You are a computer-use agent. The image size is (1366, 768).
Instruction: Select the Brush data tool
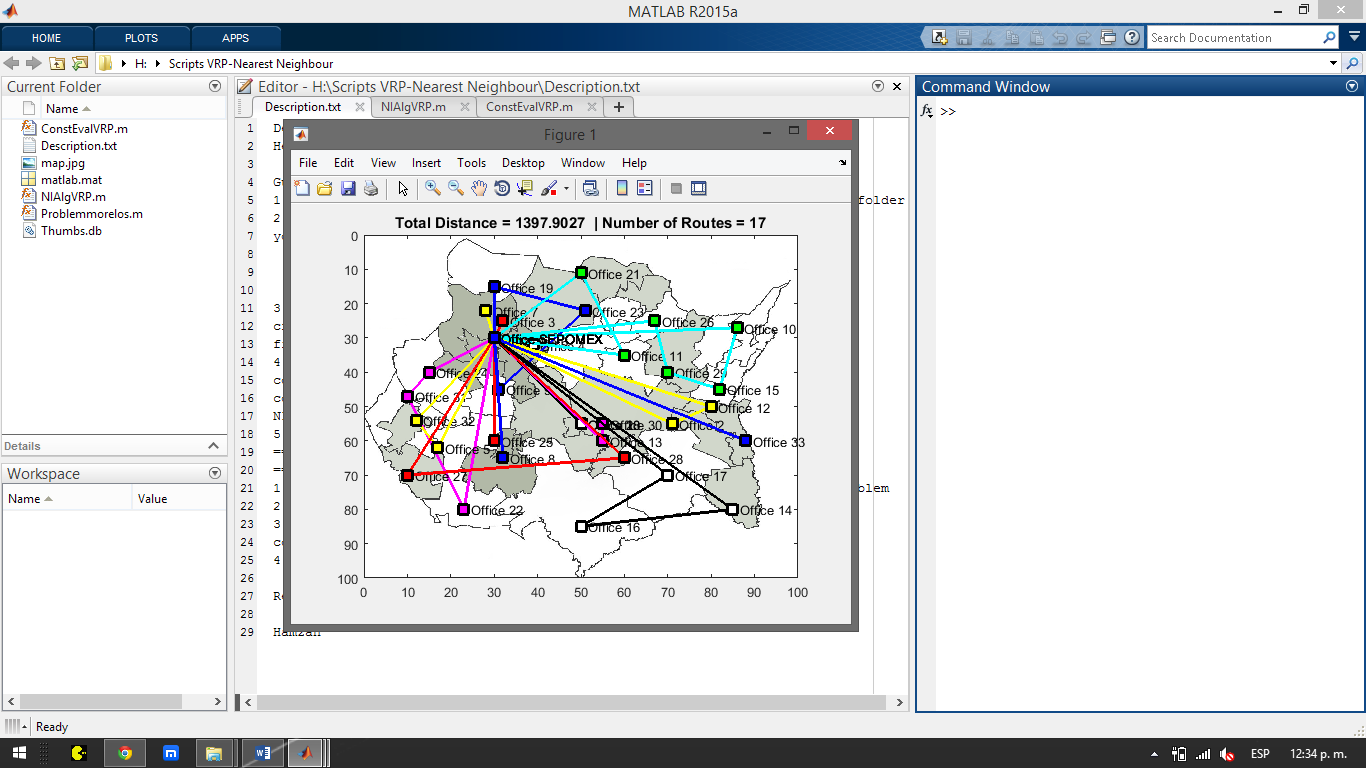(x=548, y=188)
